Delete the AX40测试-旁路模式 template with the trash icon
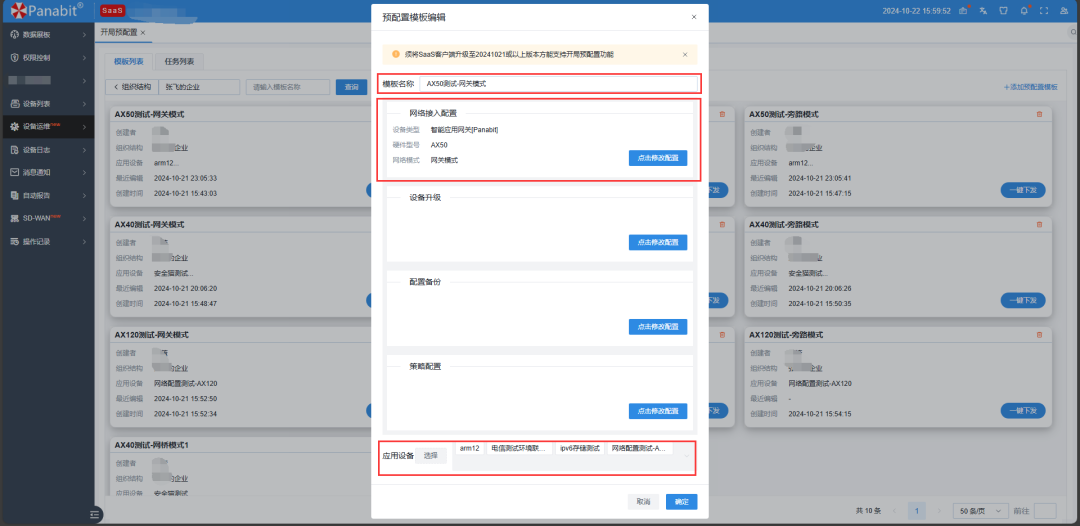 pos(1039,224)
